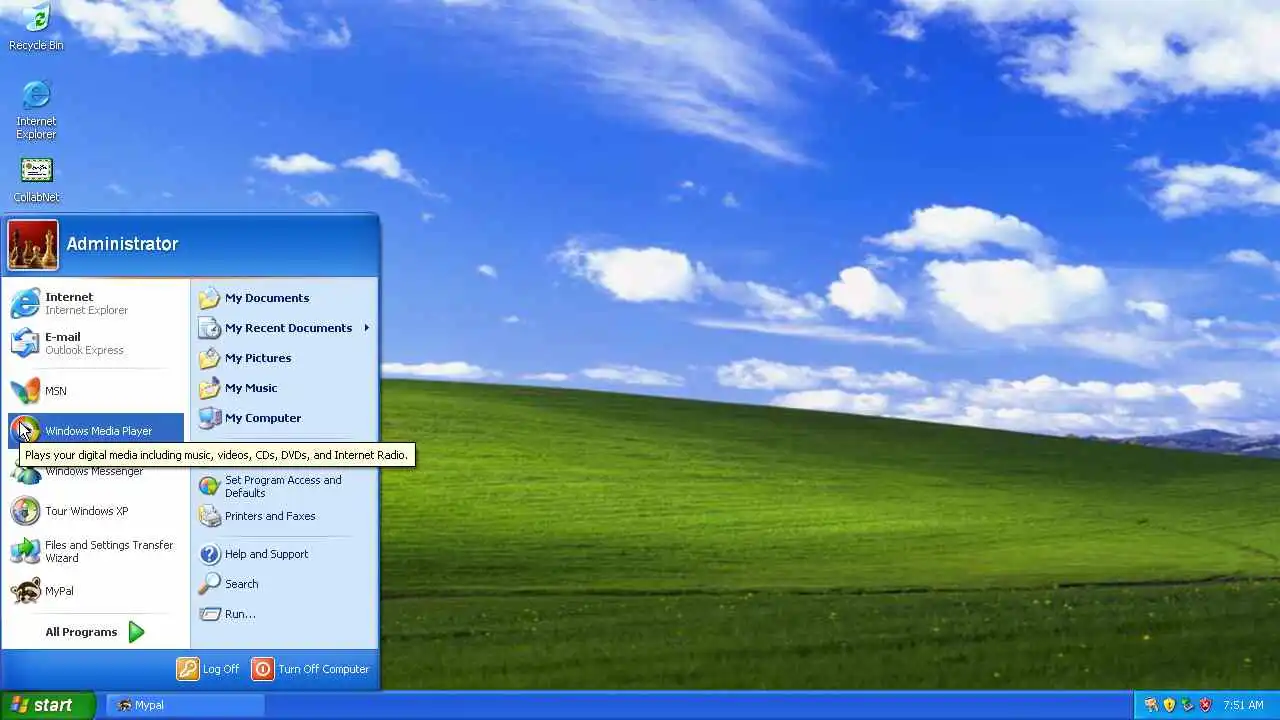Open Set Program Access and Defaults
This screenshot has width=1280, height=720.
click(x=284, y=486)
